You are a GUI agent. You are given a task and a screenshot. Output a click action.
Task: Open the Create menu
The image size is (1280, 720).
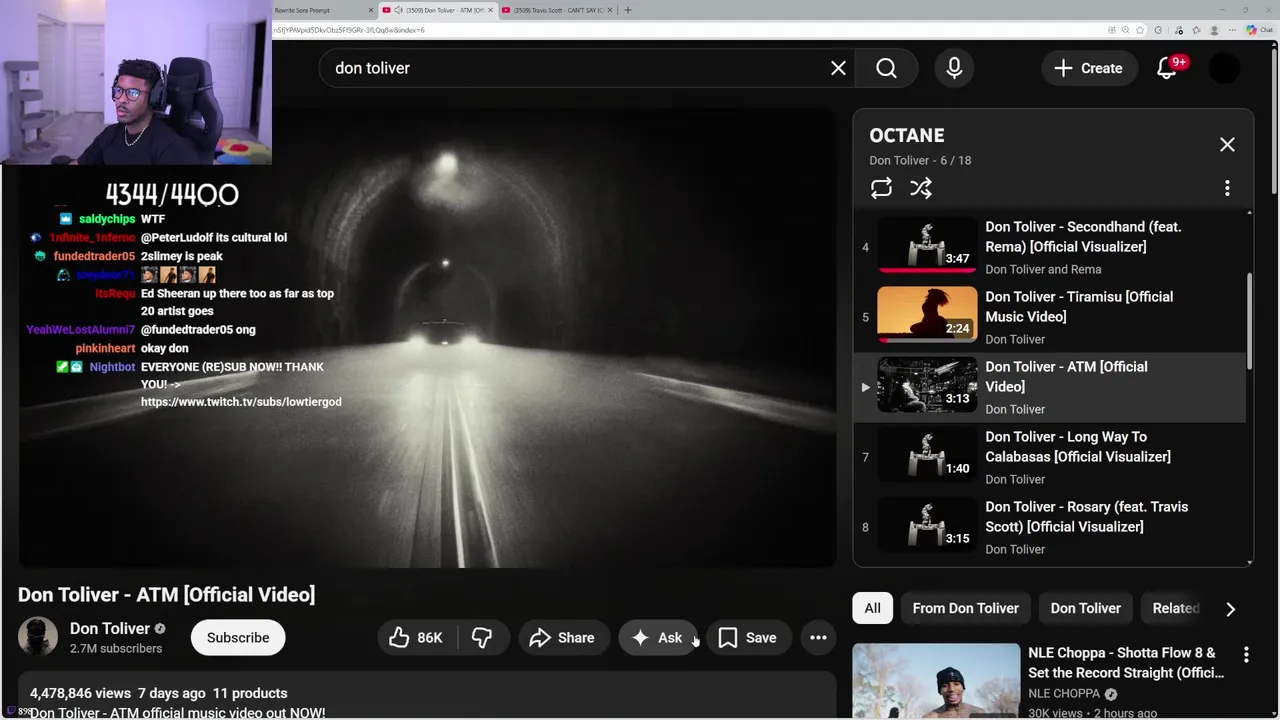tap(1088, 68)
